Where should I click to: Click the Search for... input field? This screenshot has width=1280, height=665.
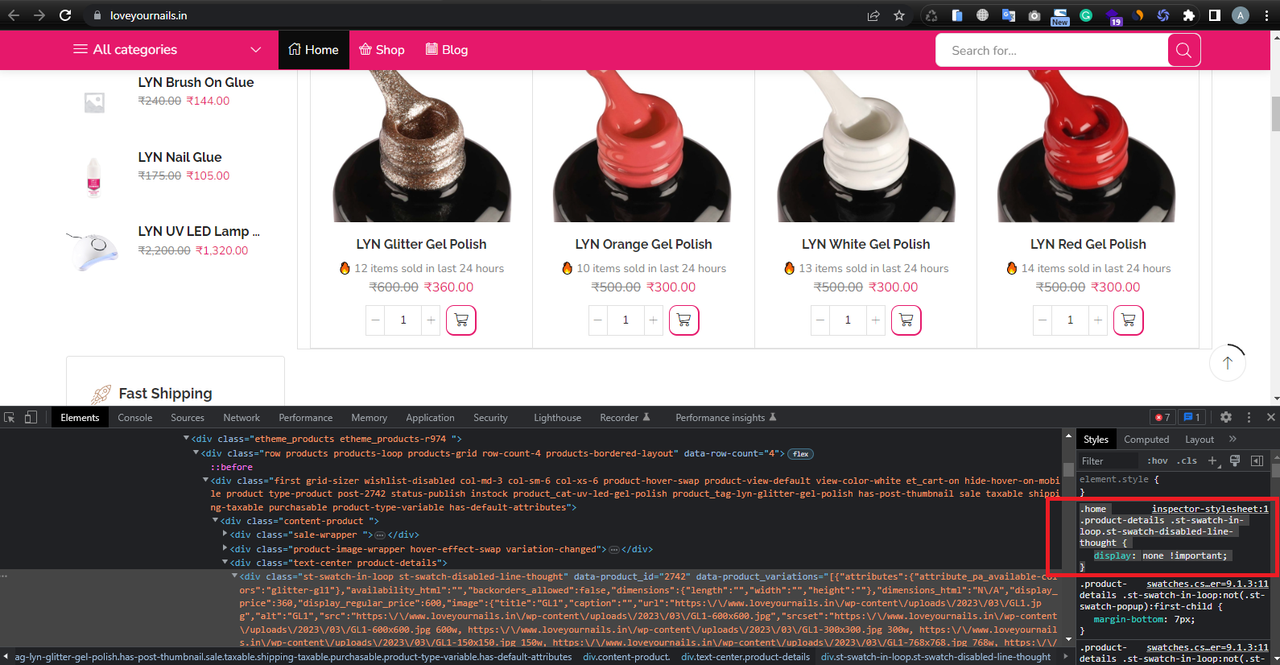(1052, 50)
